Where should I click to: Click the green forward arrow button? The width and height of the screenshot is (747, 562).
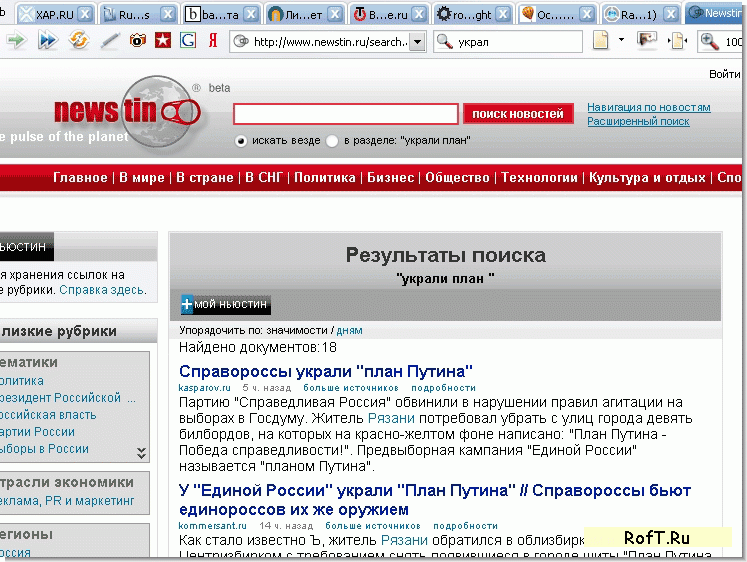pos(16,41)
